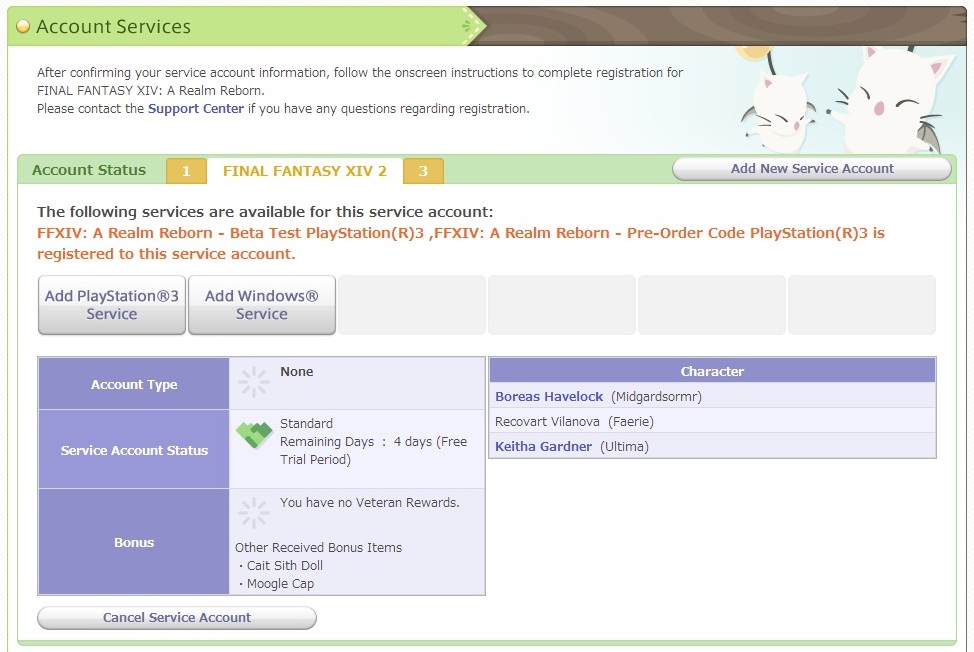Screen dimensions: 974x652
Task: Switch to service account tab 3
Action: coord(423,171)
